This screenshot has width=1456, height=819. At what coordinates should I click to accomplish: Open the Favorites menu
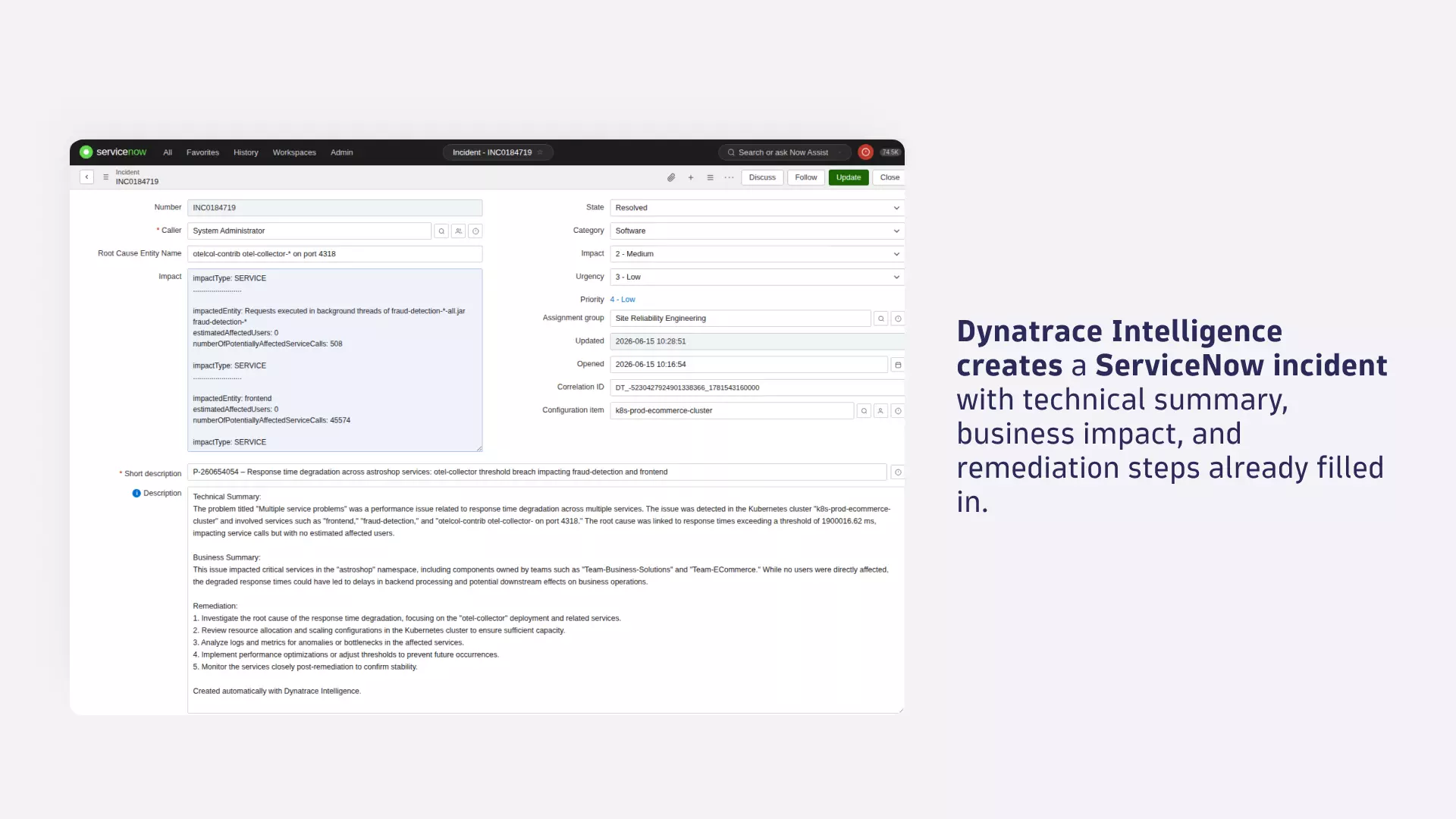pos(202,152)
